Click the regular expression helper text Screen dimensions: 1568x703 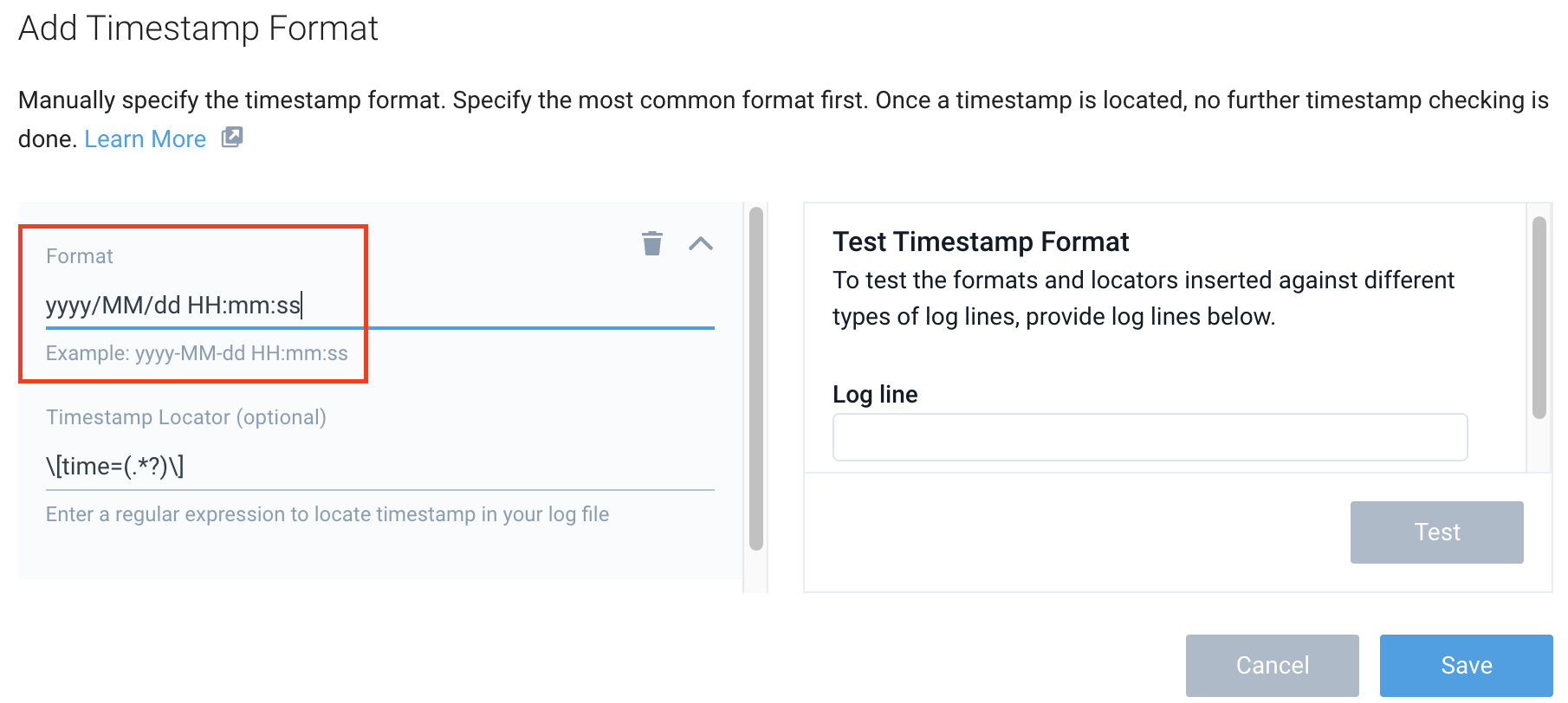click(327, 514)
